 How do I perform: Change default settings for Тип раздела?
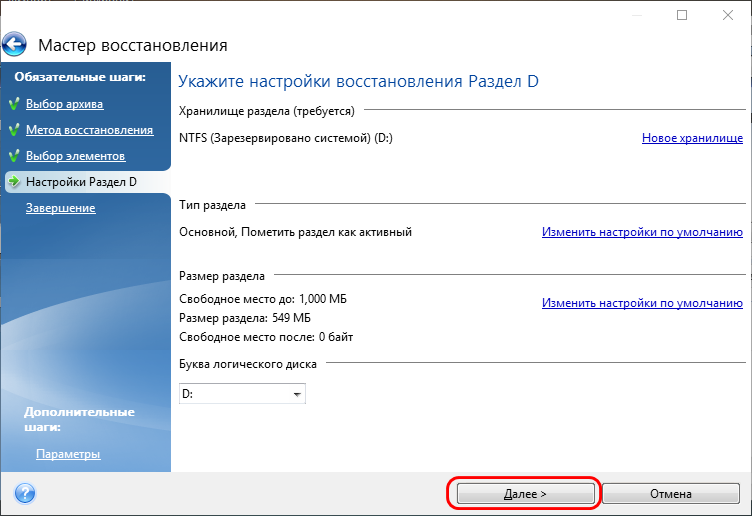[642, 232]
